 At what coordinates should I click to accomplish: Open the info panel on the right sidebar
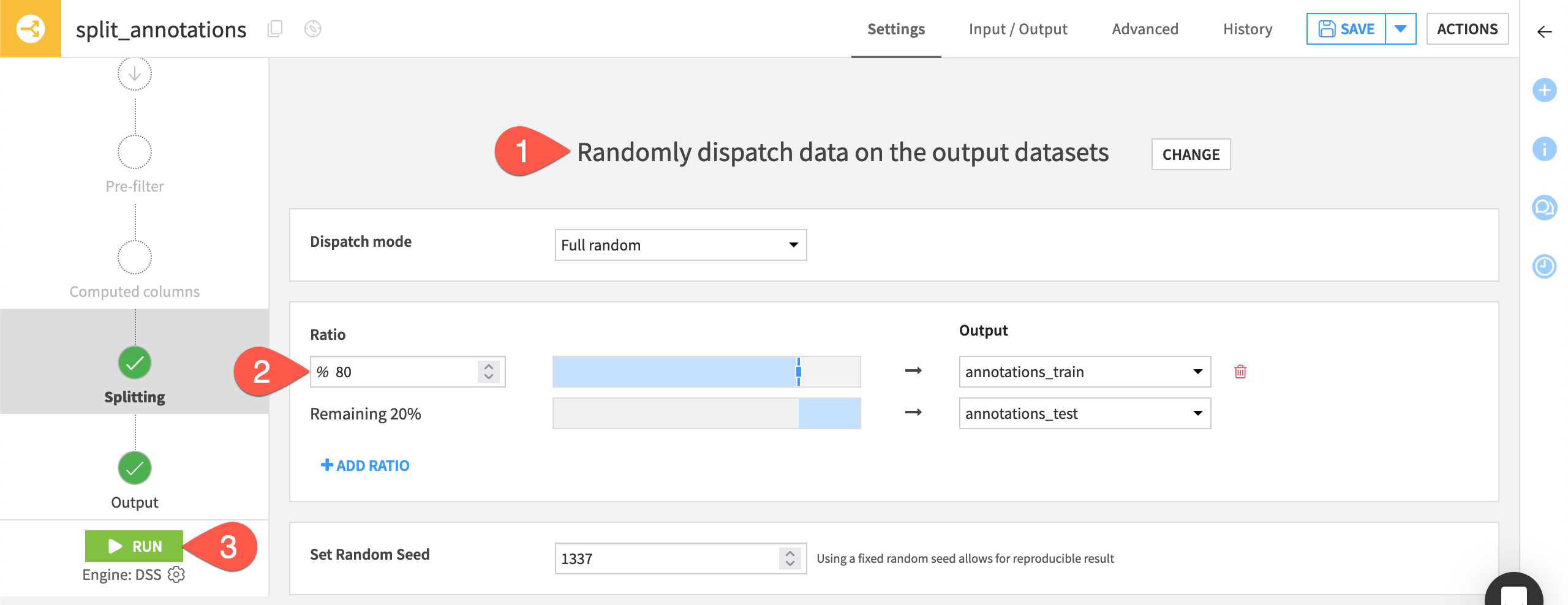point(1545,149)
